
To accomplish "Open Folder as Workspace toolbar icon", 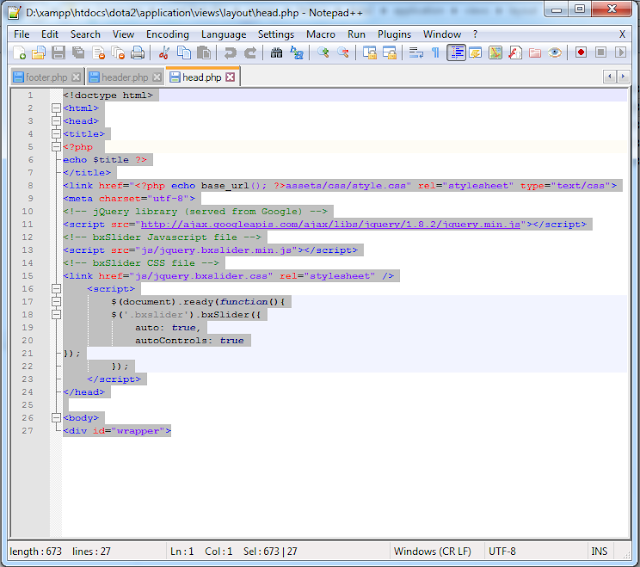I will 535,53.
